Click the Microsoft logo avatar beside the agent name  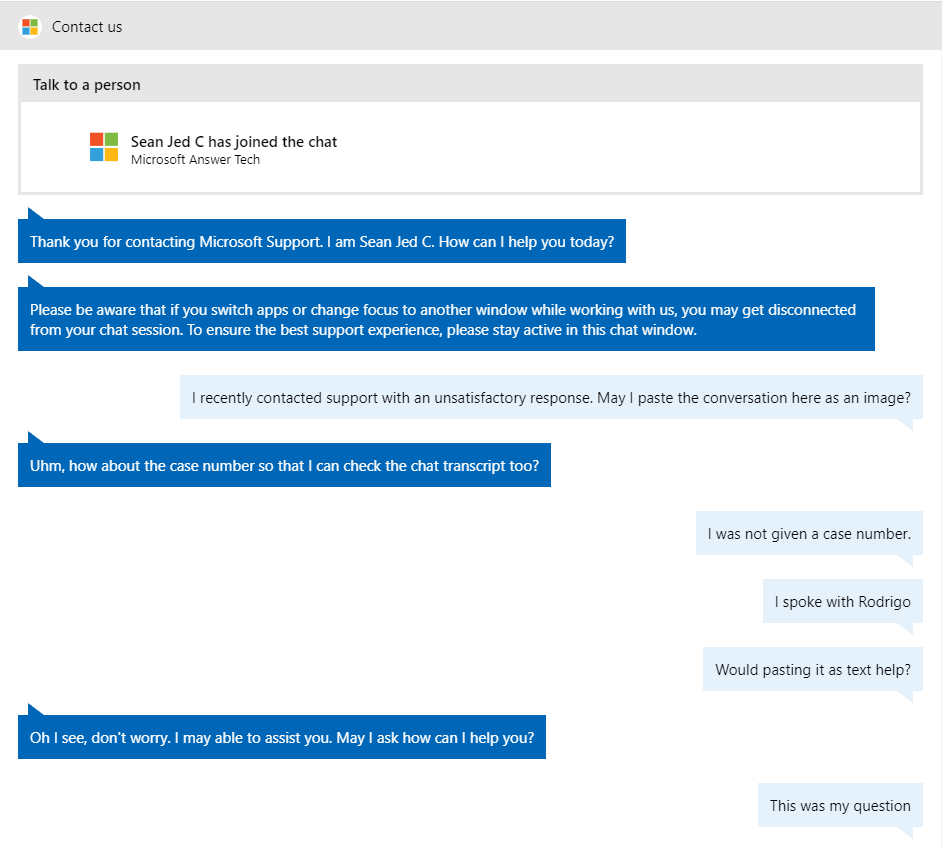104,147
